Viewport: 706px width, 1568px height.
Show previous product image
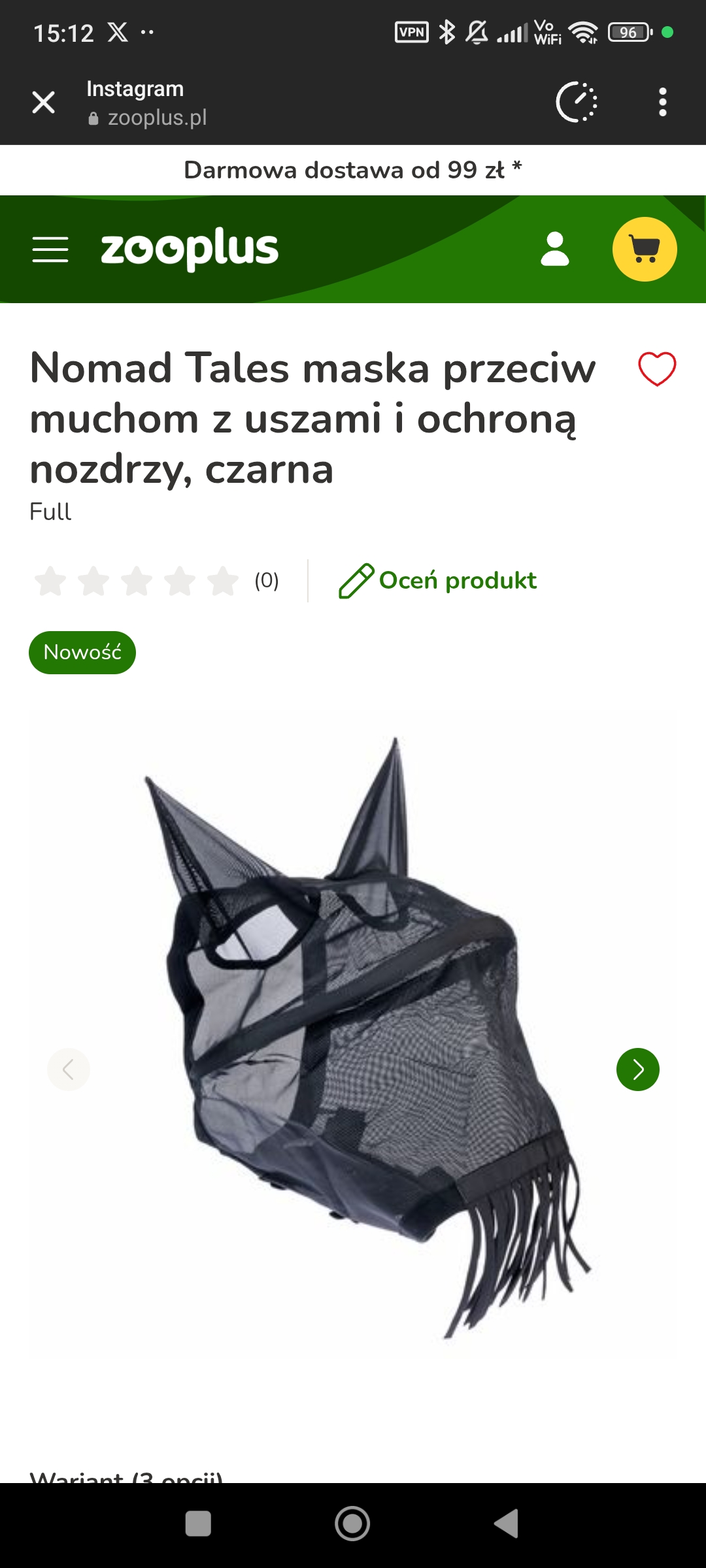click(69, 1070)
